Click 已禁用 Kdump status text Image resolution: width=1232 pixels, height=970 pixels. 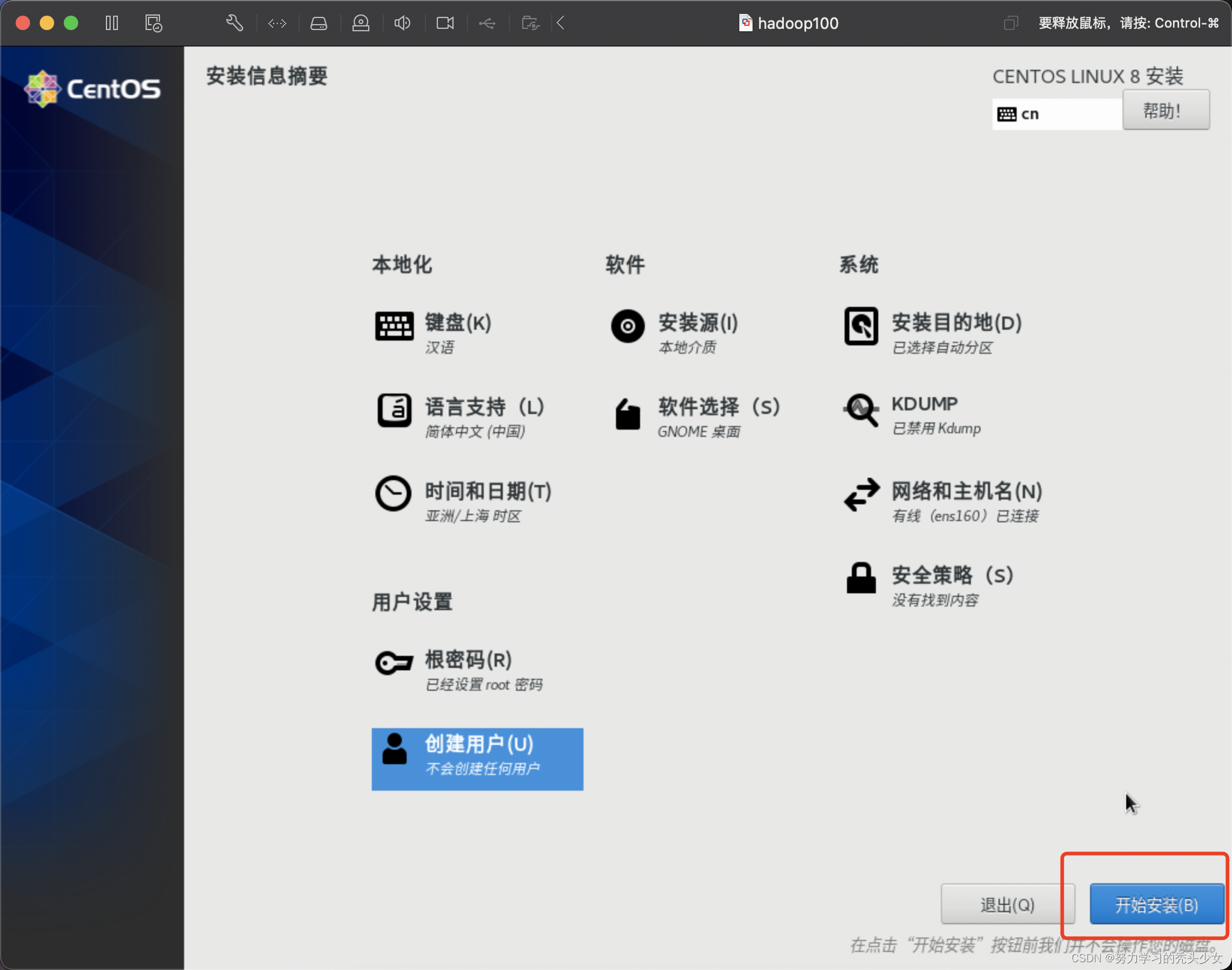(936, 428)
